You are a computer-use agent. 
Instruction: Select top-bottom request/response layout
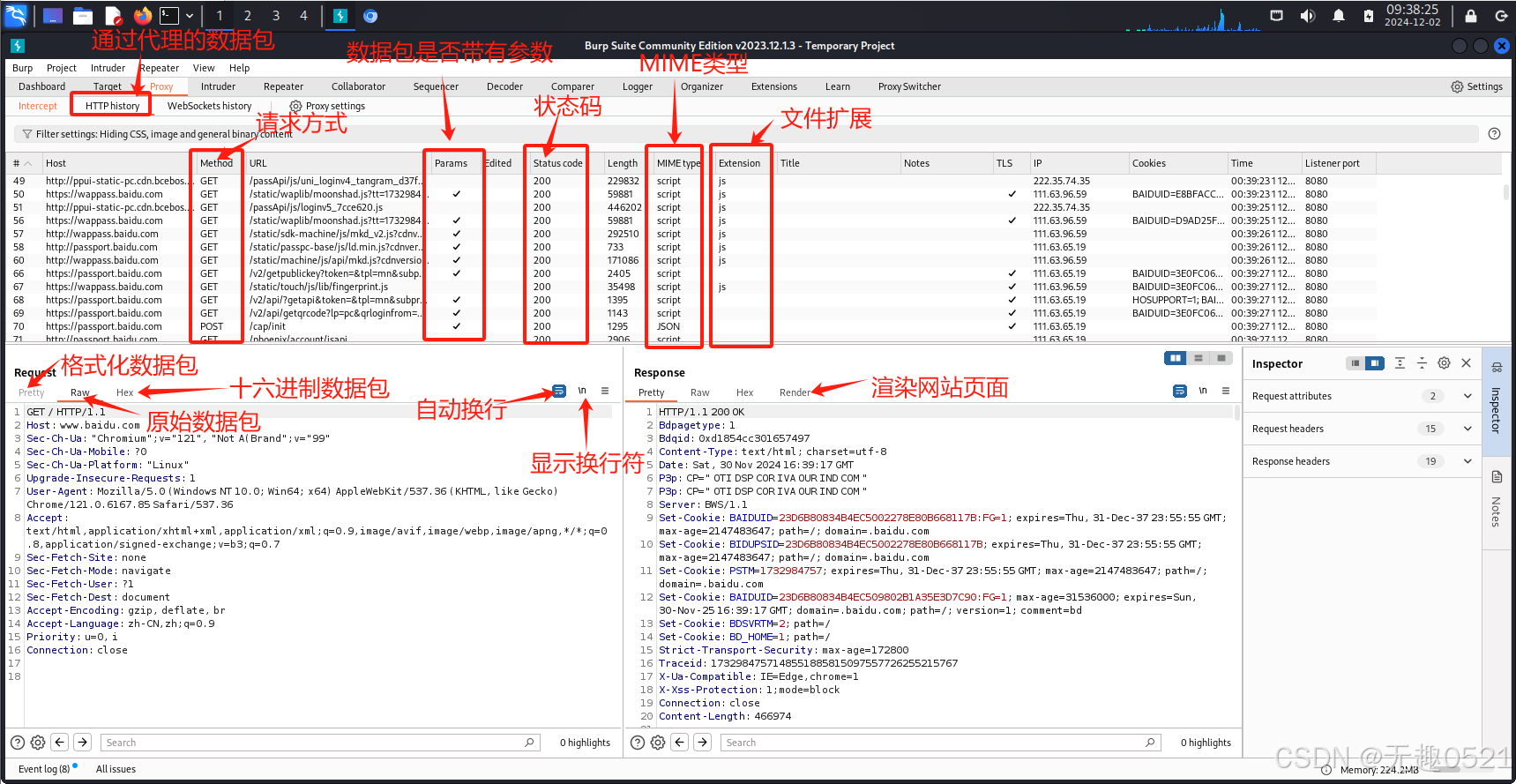tap(1199, 358)
